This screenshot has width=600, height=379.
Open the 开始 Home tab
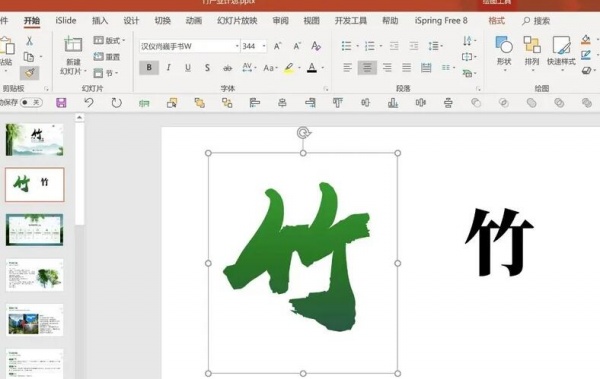pyautogui.click(x=32, y=21)
